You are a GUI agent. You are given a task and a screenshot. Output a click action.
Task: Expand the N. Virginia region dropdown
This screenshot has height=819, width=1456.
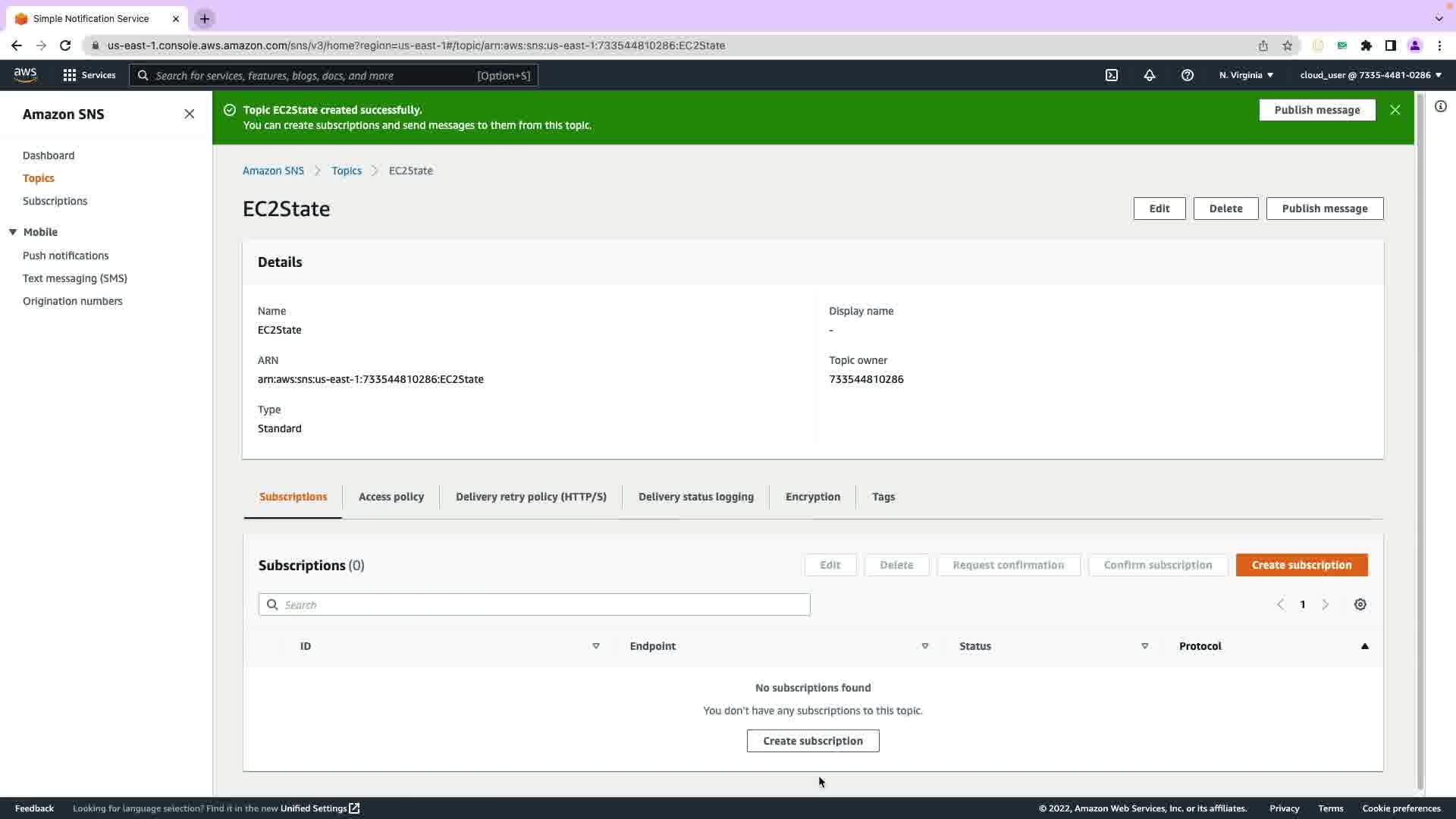(x=1247, y=75)
